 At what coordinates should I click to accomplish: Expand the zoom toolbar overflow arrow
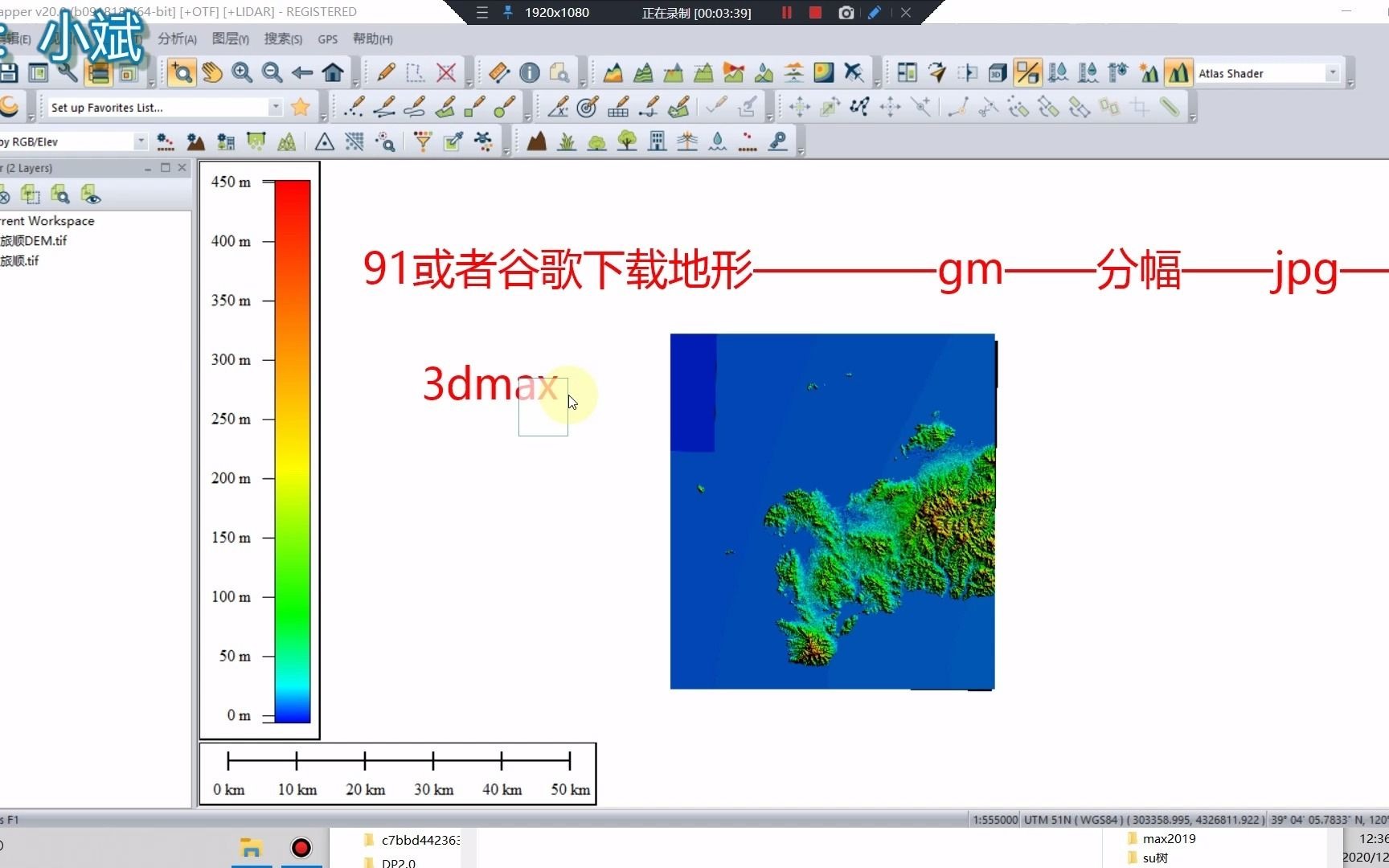pos(356,84)
